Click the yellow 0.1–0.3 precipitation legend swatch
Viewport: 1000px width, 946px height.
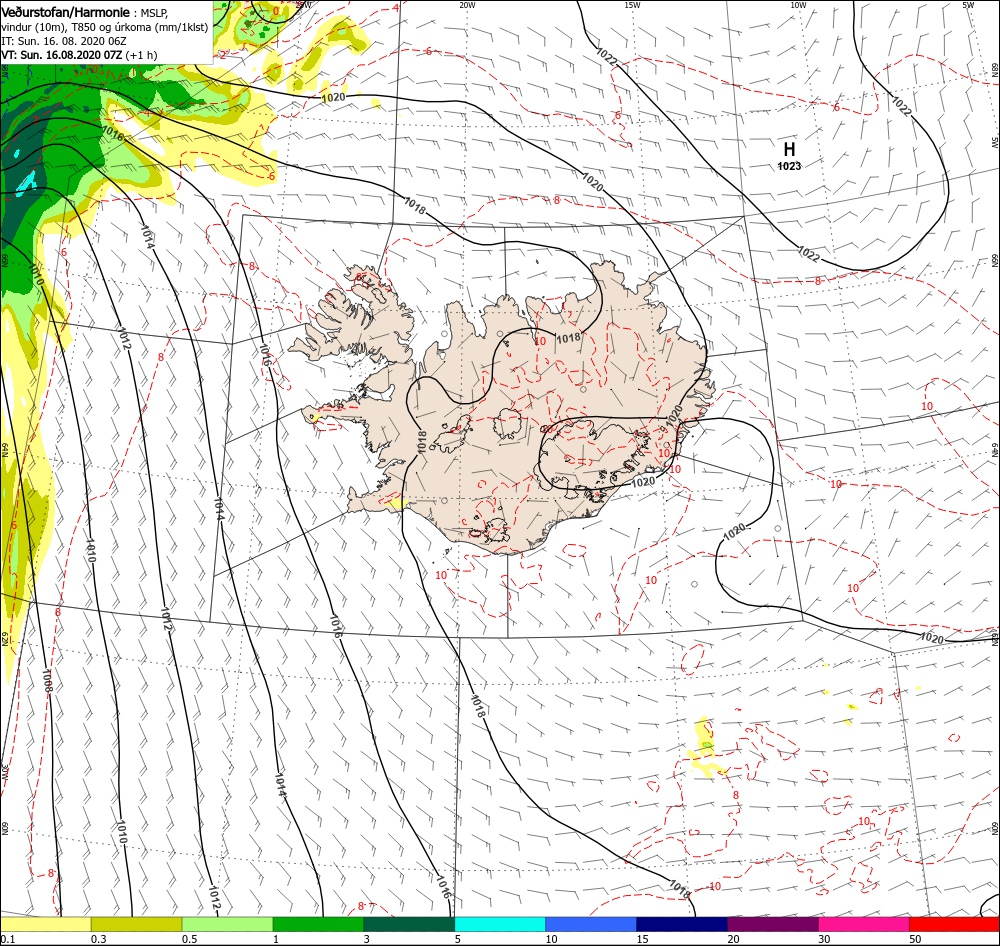[46, 924]
